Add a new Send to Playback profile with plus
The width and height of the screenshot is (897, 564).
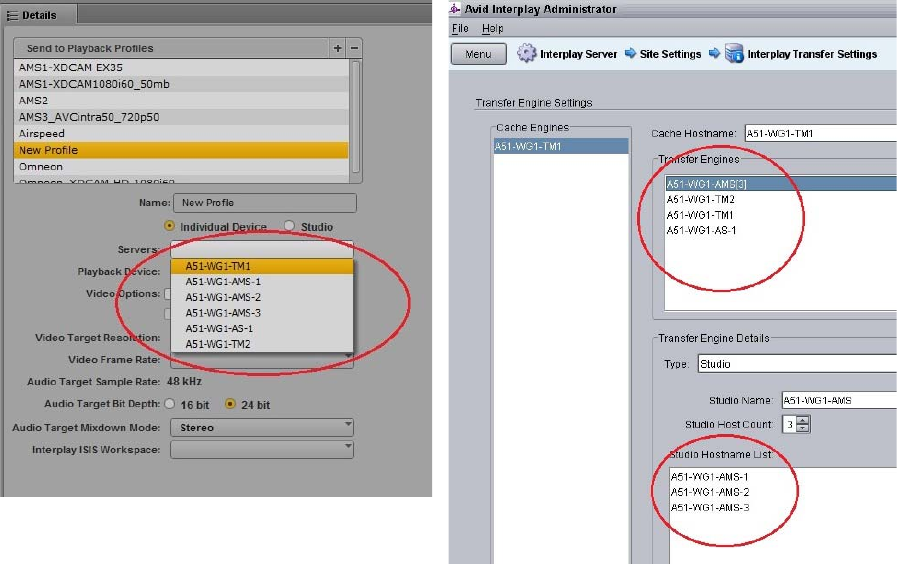[338, 48]
